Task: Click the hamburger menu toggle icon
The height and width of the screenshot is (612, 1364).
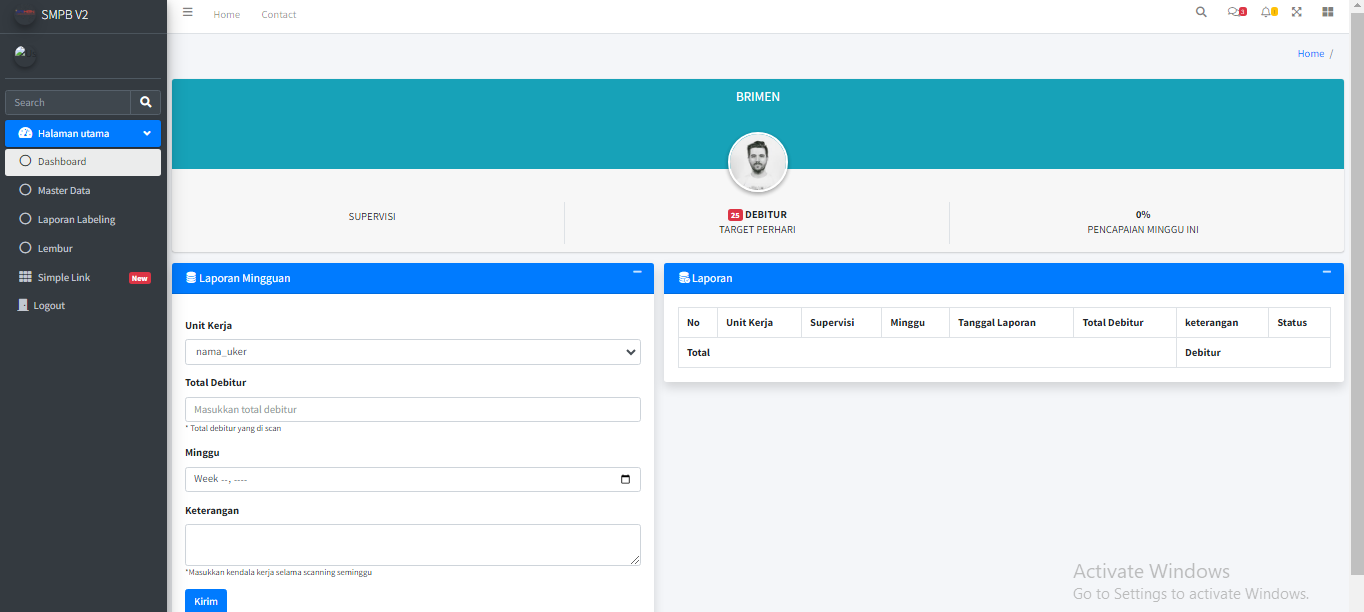Action: click(x=188, y=13)
